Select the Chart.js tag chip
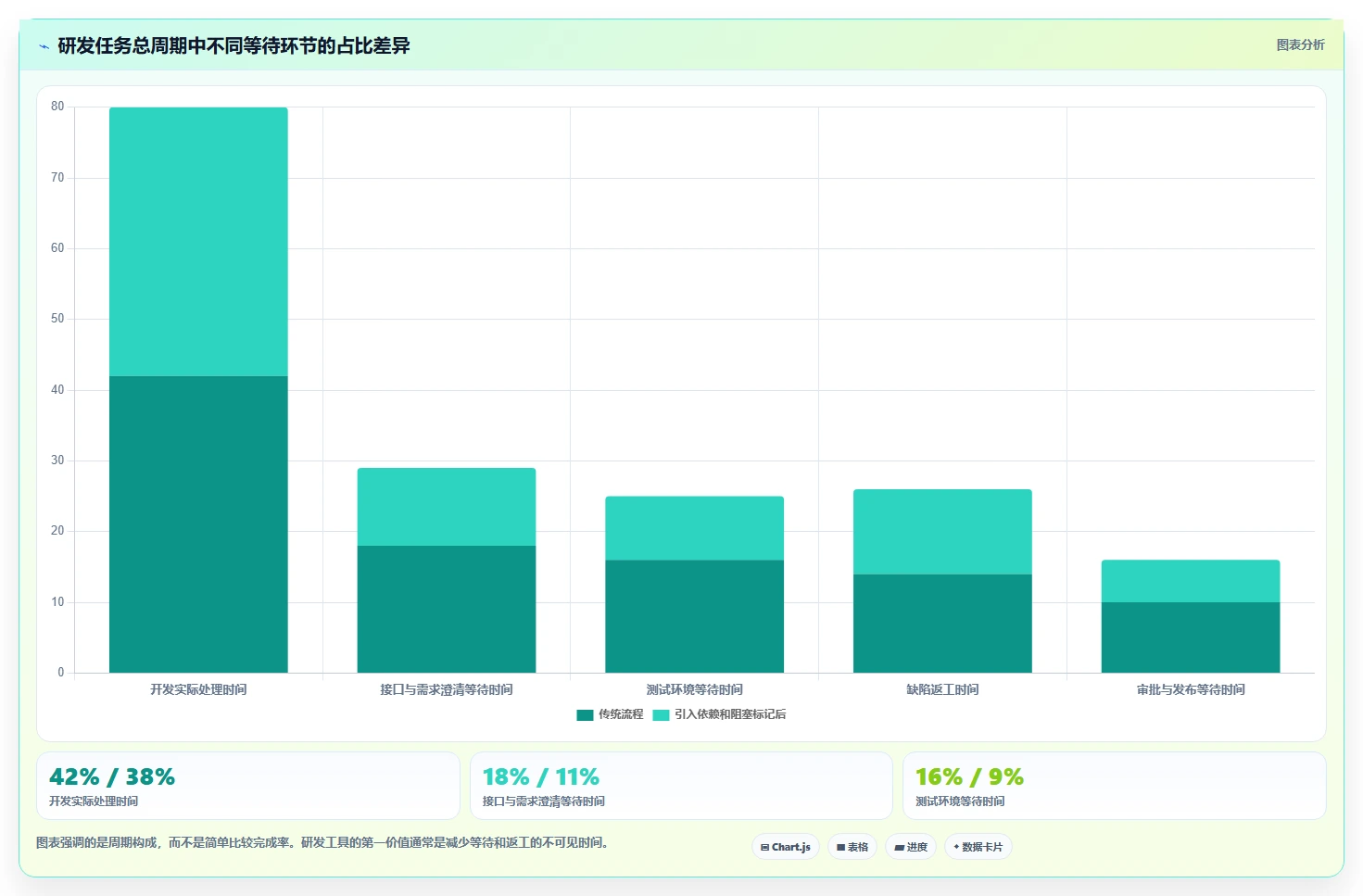The image size is (1363, 896). (x=786, y=847)
